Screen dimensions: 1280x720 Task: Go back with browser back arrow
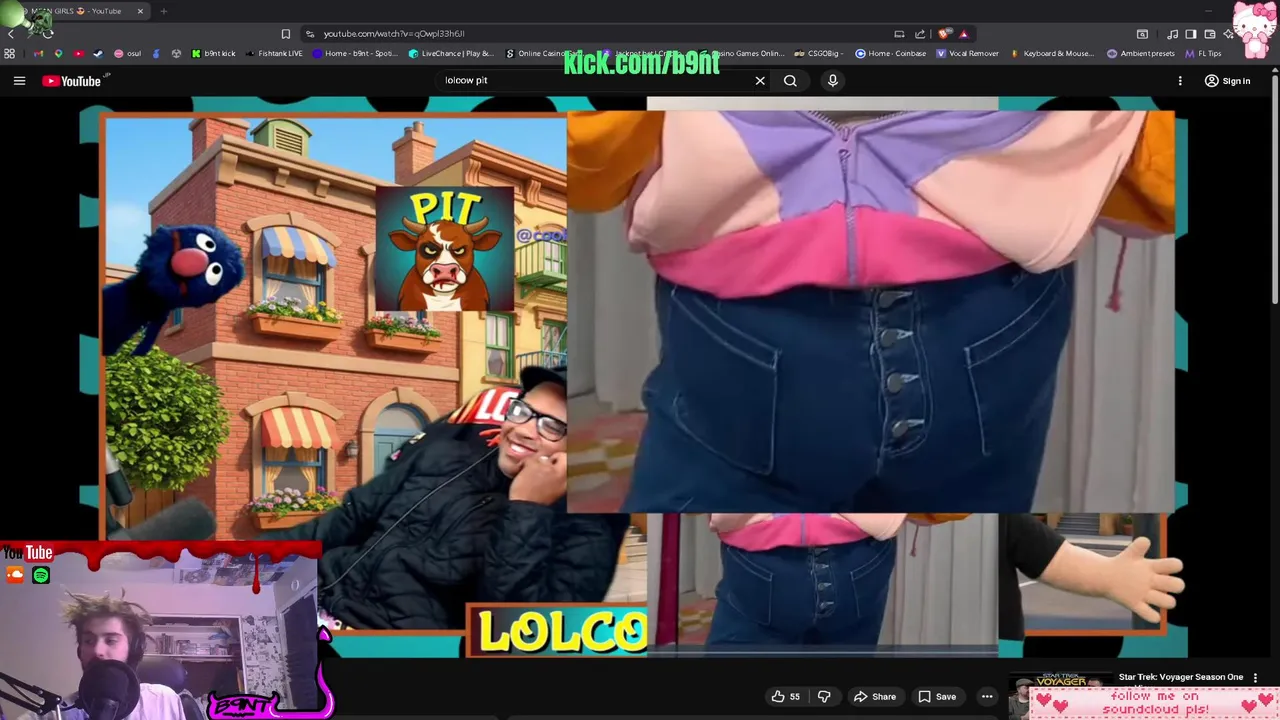(x=11, y=34)
